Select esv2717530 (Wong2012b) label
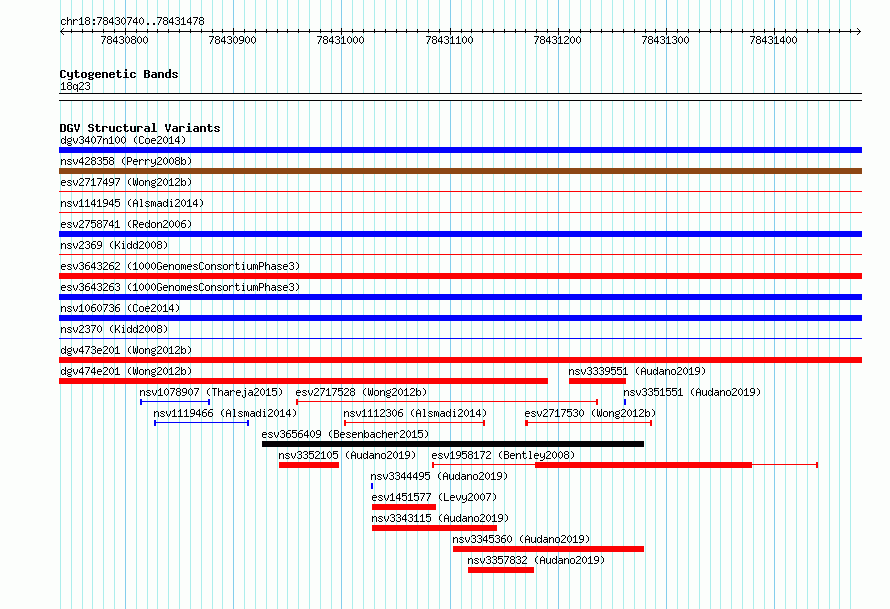This screenshot has height=609, width=890. [590, 413]
